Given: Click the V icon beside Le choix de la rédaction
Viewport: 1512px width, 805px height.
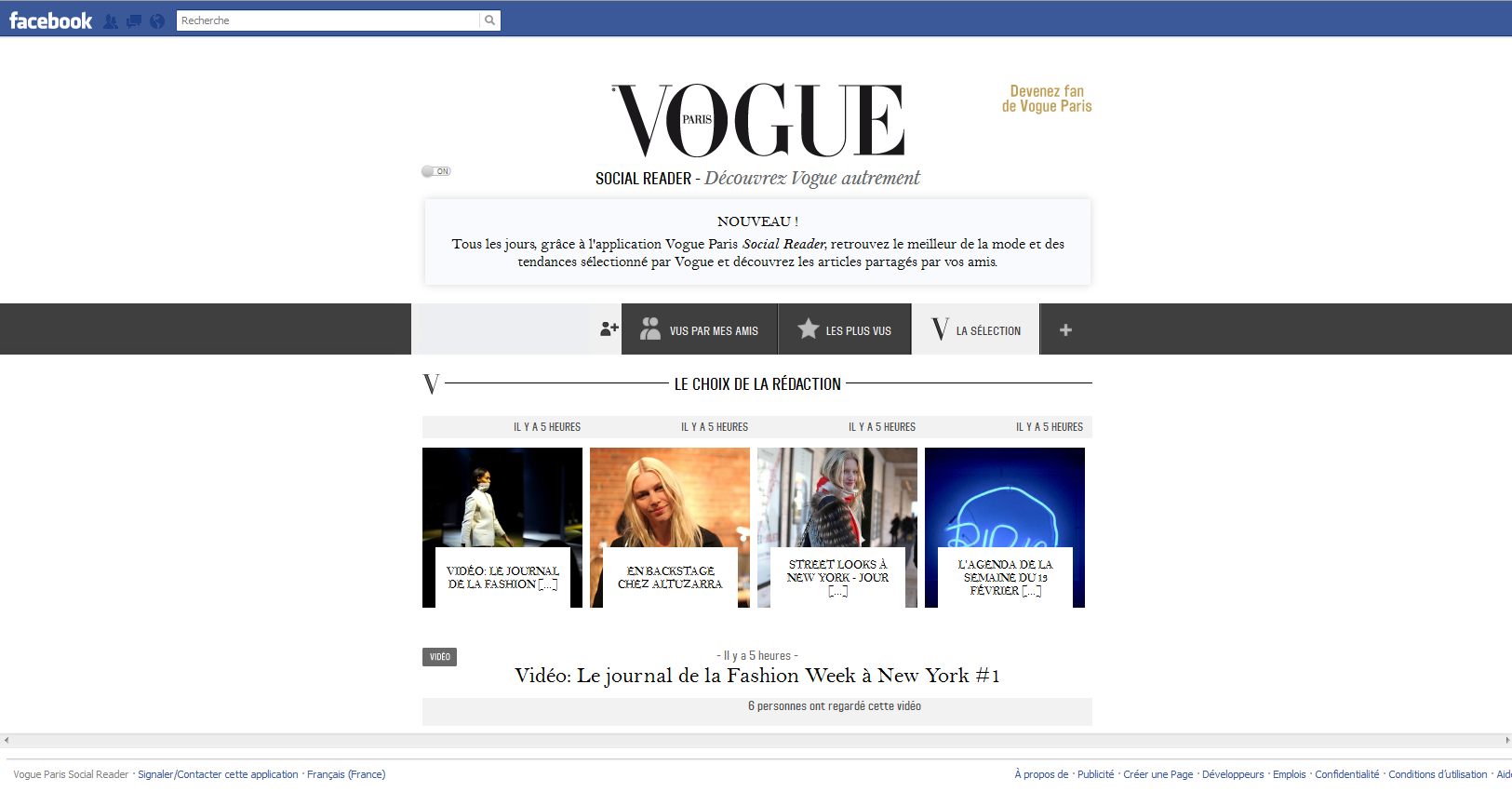Looking at the screenshot, I should coord(431,383).
